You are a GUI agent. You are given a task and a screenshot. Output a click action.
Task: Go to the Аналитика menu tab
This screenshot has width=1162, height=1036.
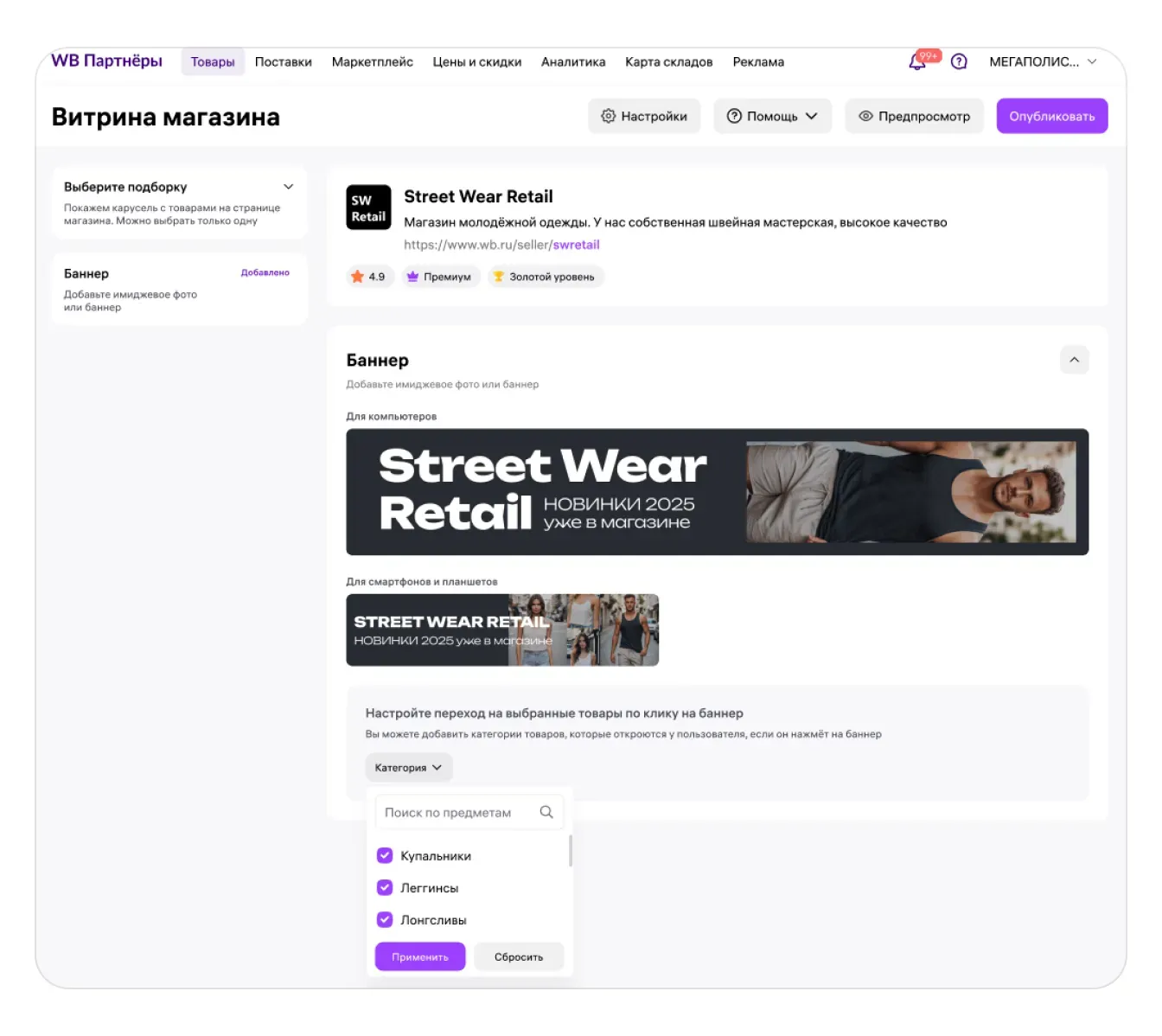point(572,62)
